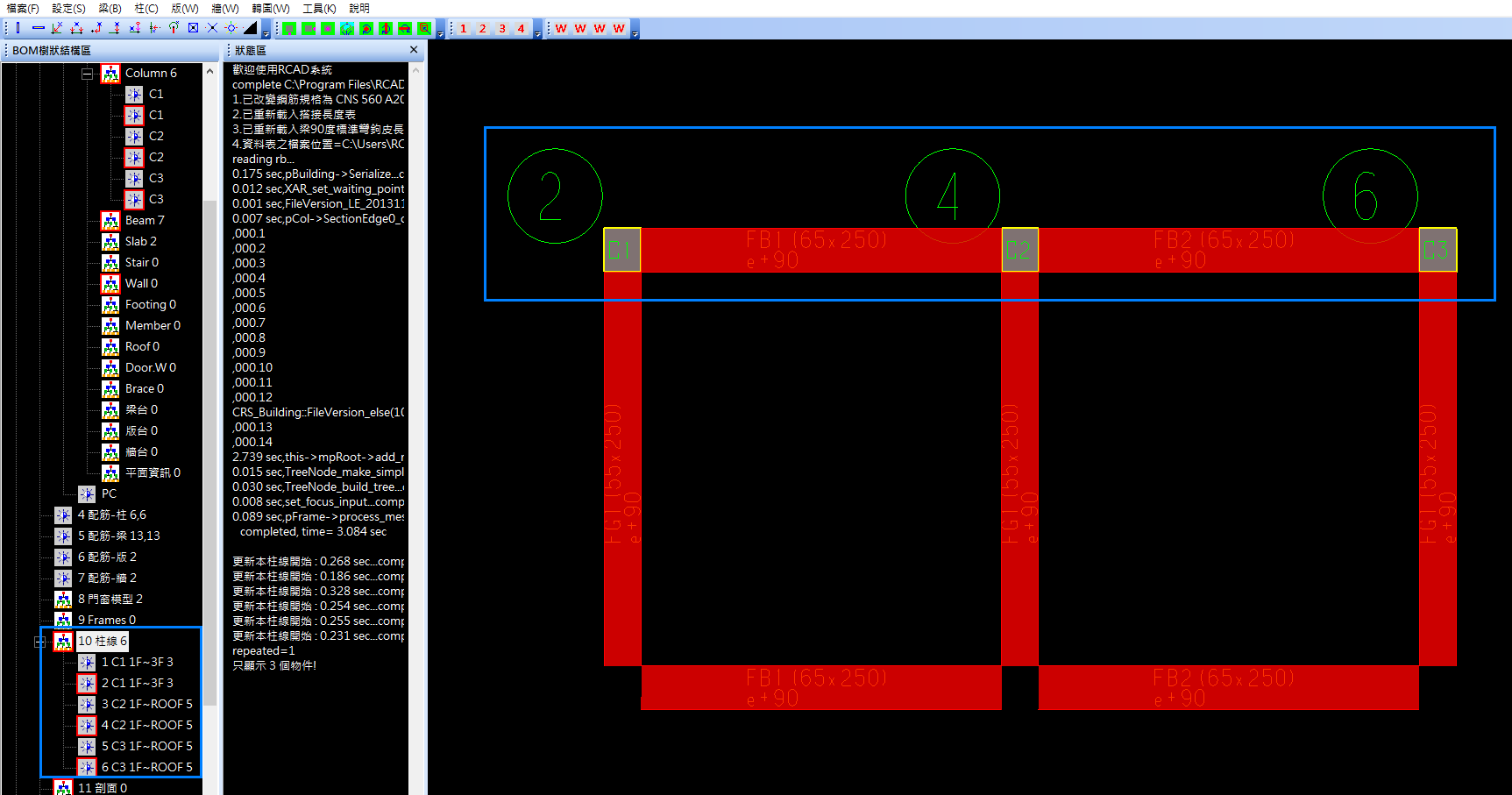Click the icon beside 8 門窗模型 2
The height and width of the screenshot is (795, 1512).
(x=63, y=599)
